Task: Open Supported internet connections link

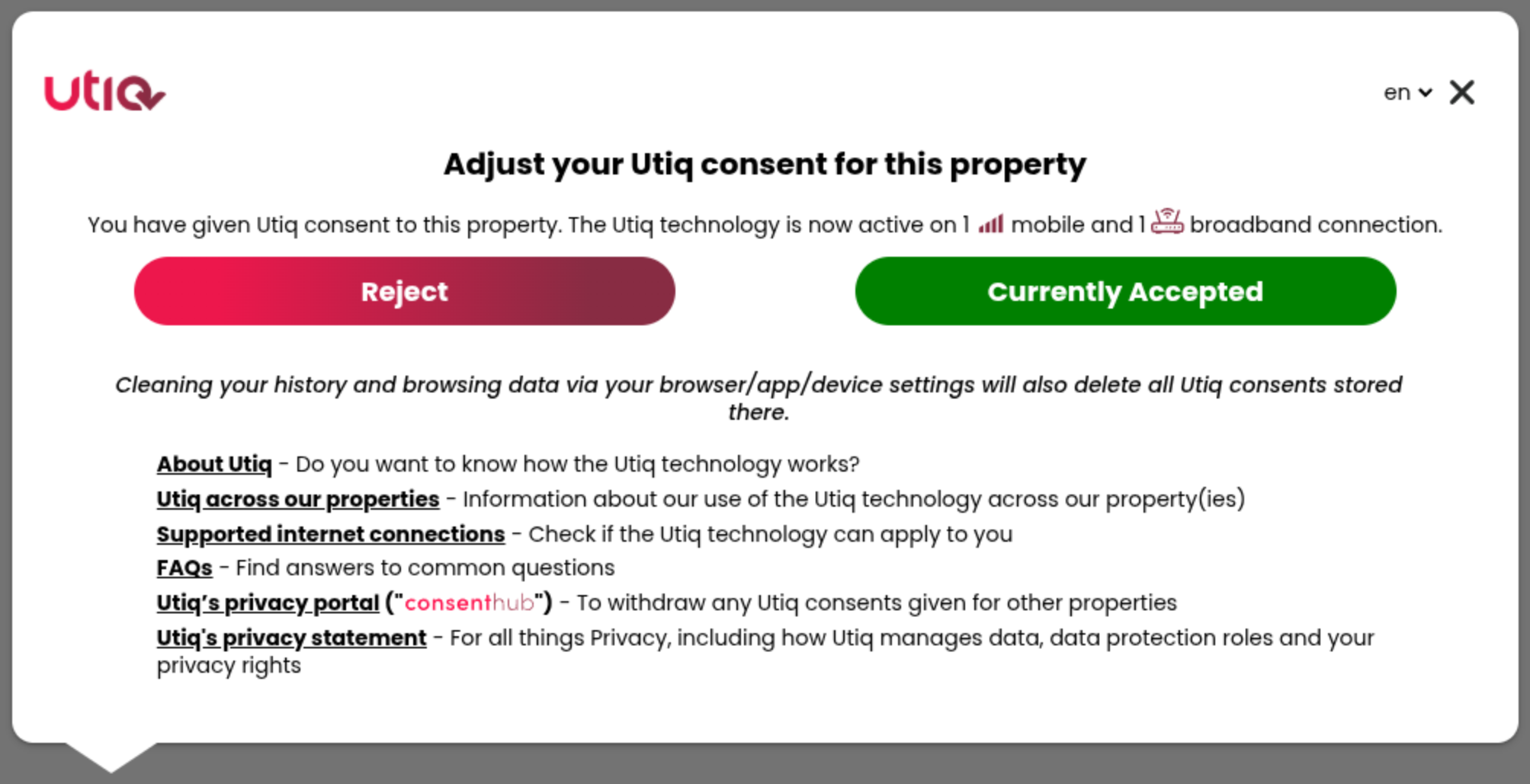Action: tap(331, 534)
